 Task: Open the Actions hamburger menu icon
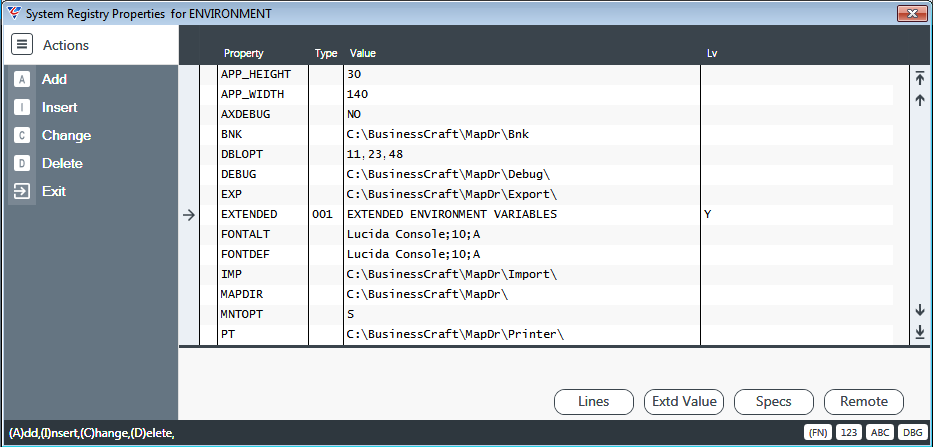[x=22, y=45]
